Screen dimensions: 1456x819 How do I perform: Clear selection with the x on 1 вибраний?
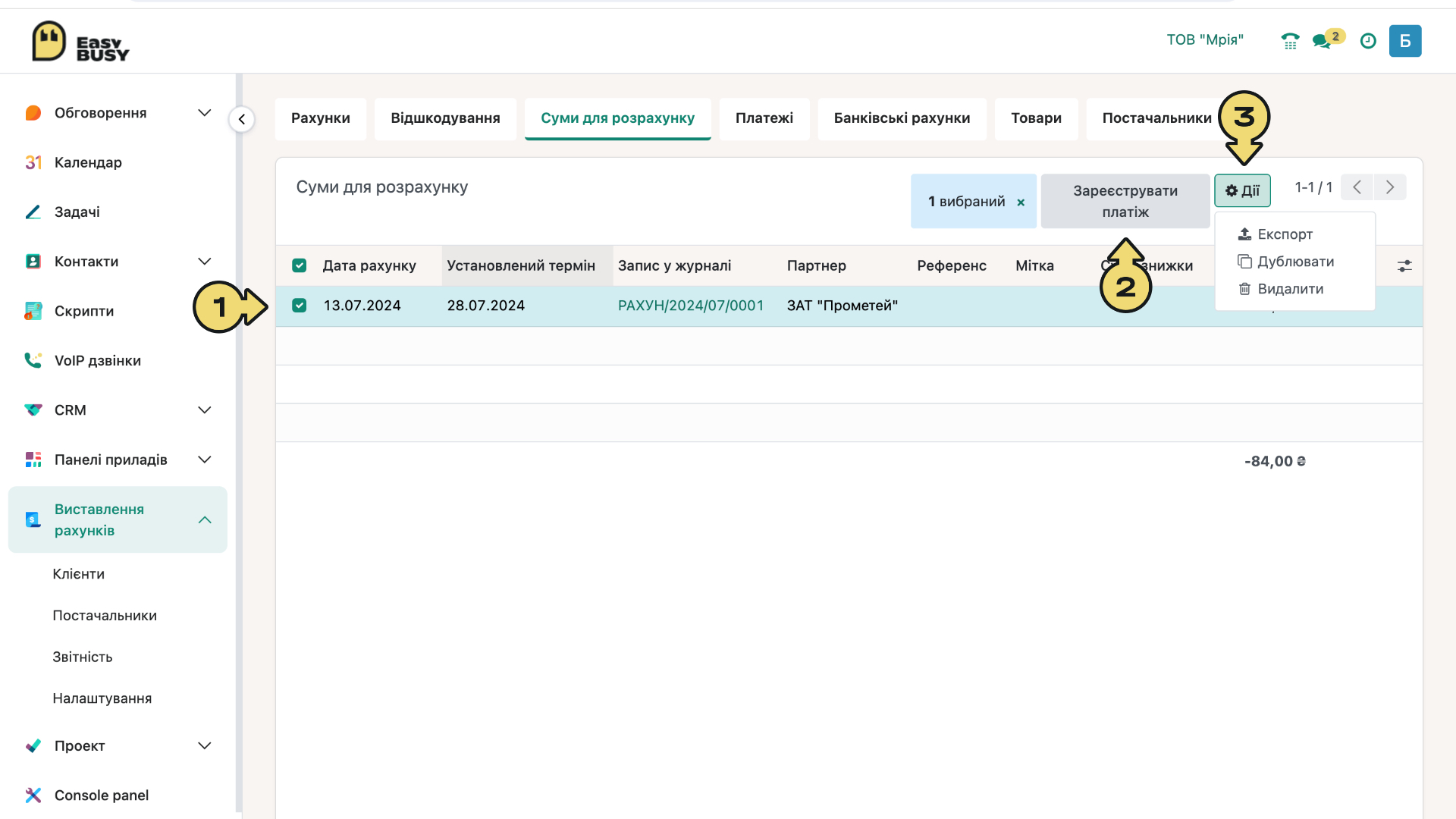pos(1021,202)
